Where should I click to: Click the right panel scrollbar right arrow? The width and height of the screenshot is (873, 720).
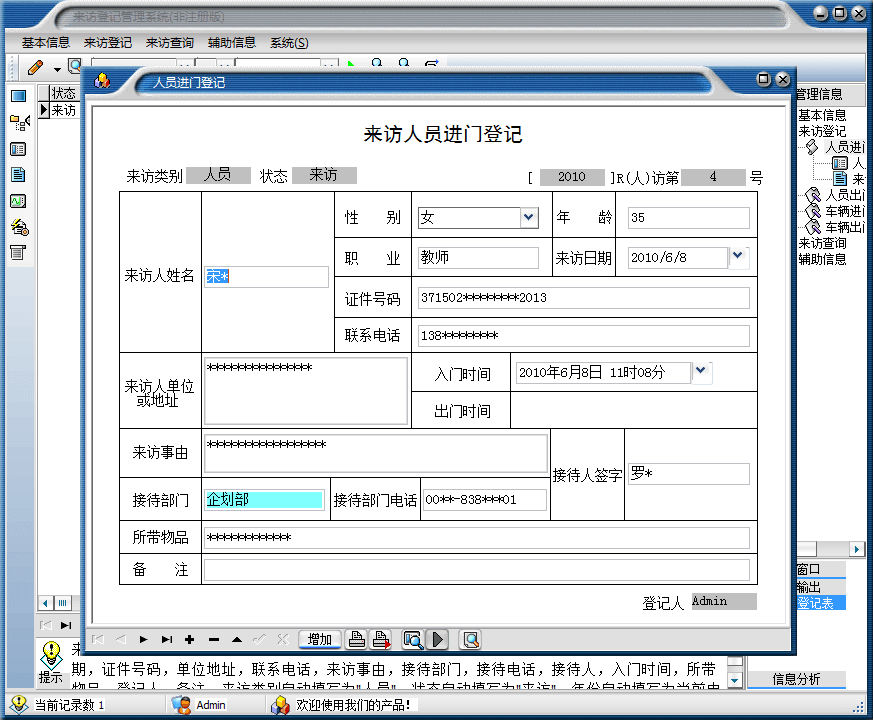tap(857, 549)
